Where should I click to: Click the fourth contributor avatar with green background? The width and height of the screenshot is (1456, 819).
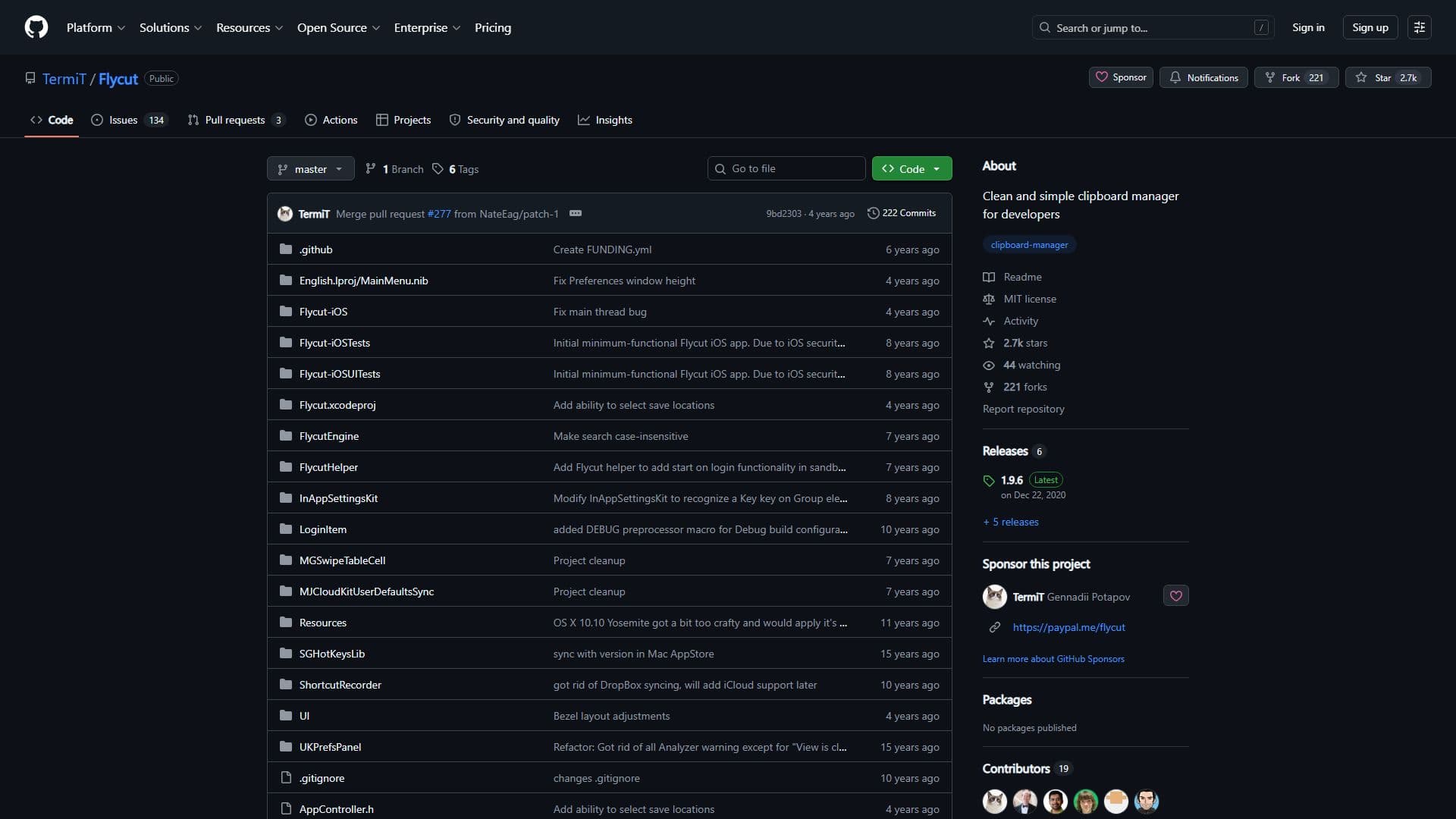click(1085, 801)
